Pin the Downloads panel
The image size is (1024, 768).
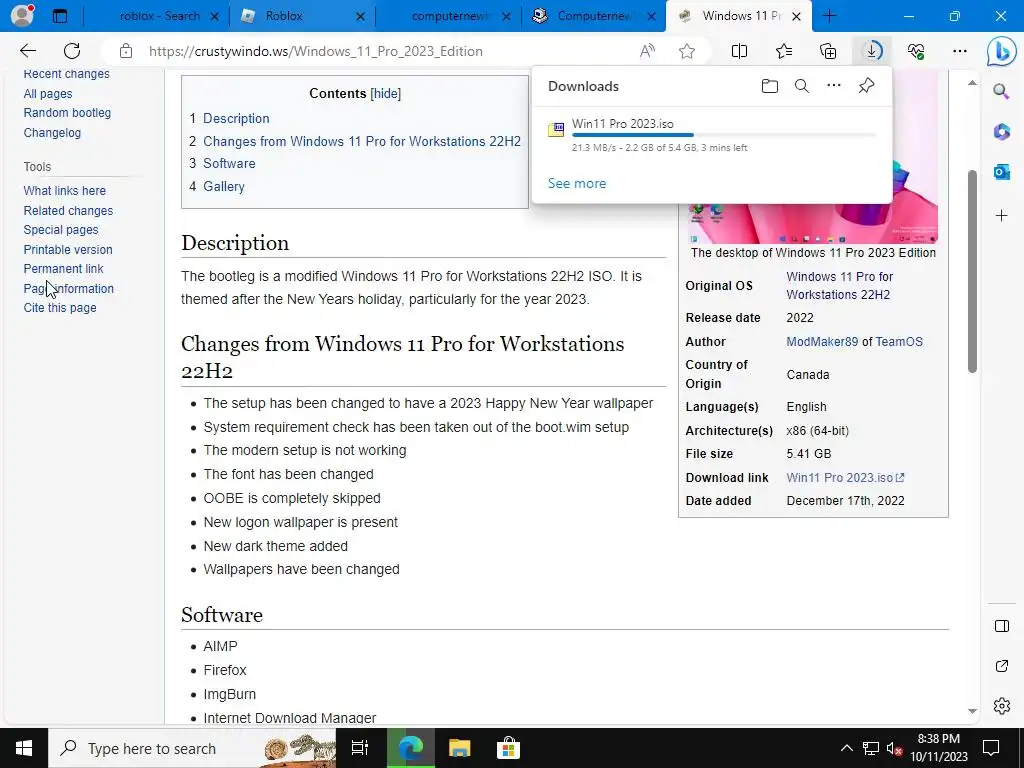[x=867, y=86]
